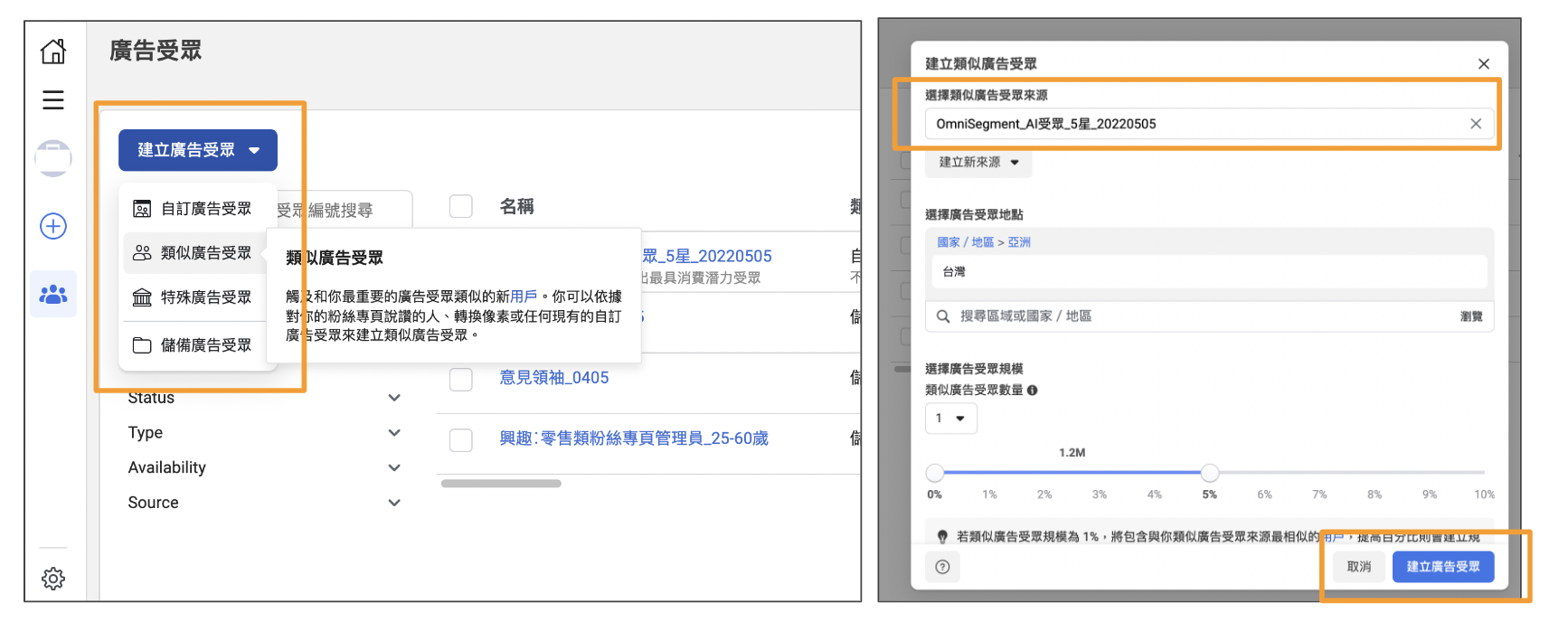Expand the Availability filter

pos(394,467)
